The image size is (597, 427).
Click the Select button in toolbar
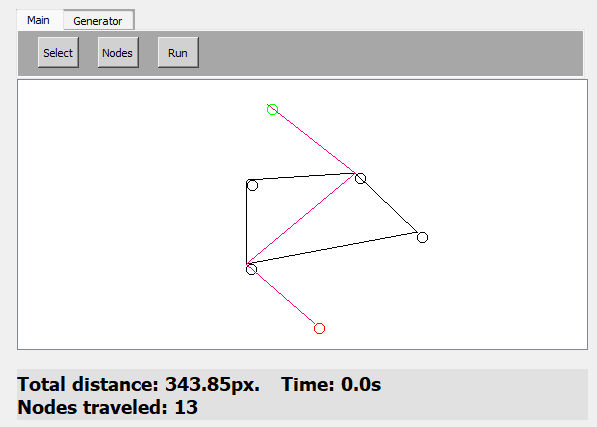(x=58, y=53)
